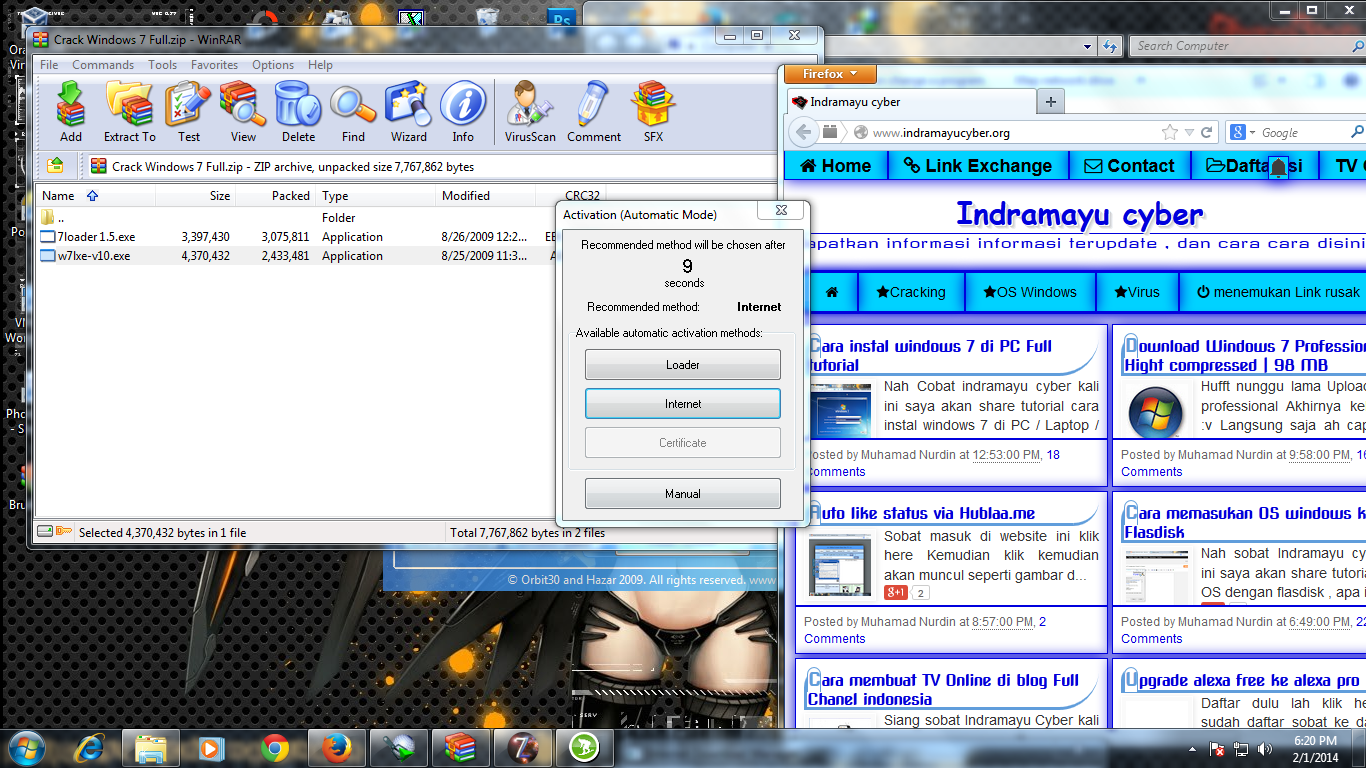Click the volume speaker tray icon
Screen dimensions: 1366x768
1266,748
